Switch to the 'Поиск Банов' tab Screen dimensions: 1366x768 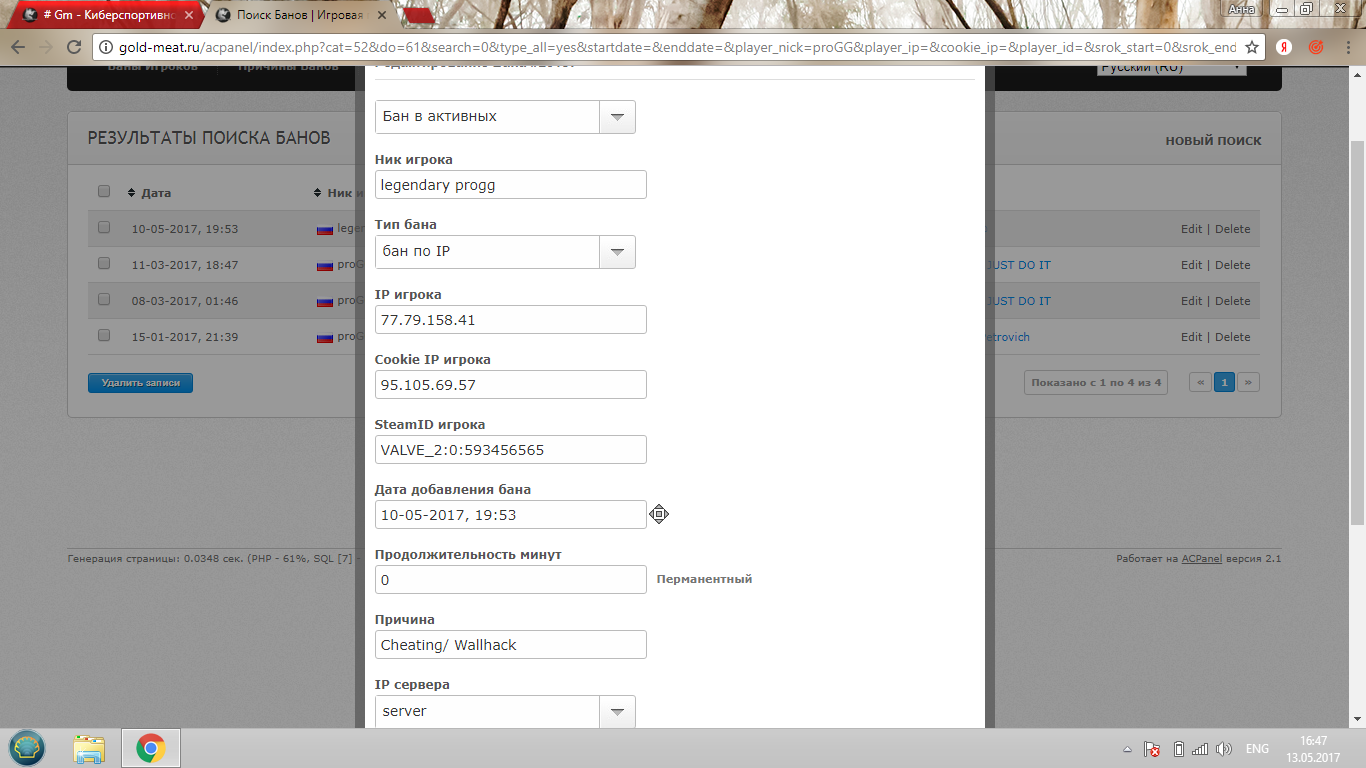point(300,15)
